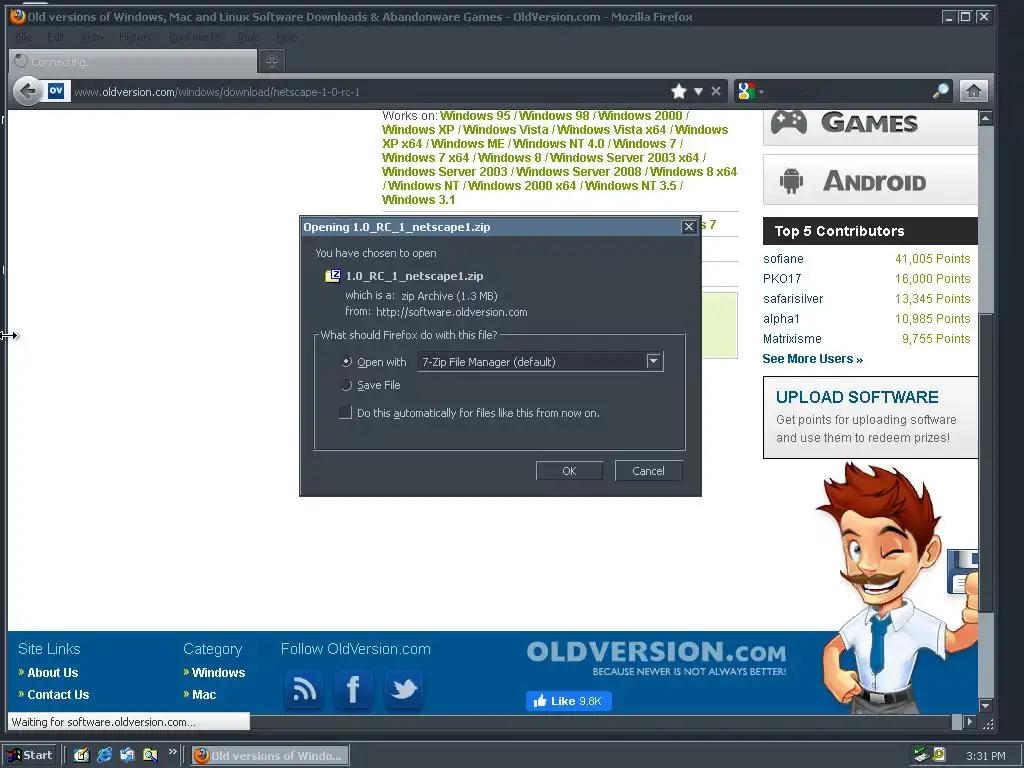This screenshot has height=768, width=1024.
Task: Open the File menu
Action: click(23, 37)
